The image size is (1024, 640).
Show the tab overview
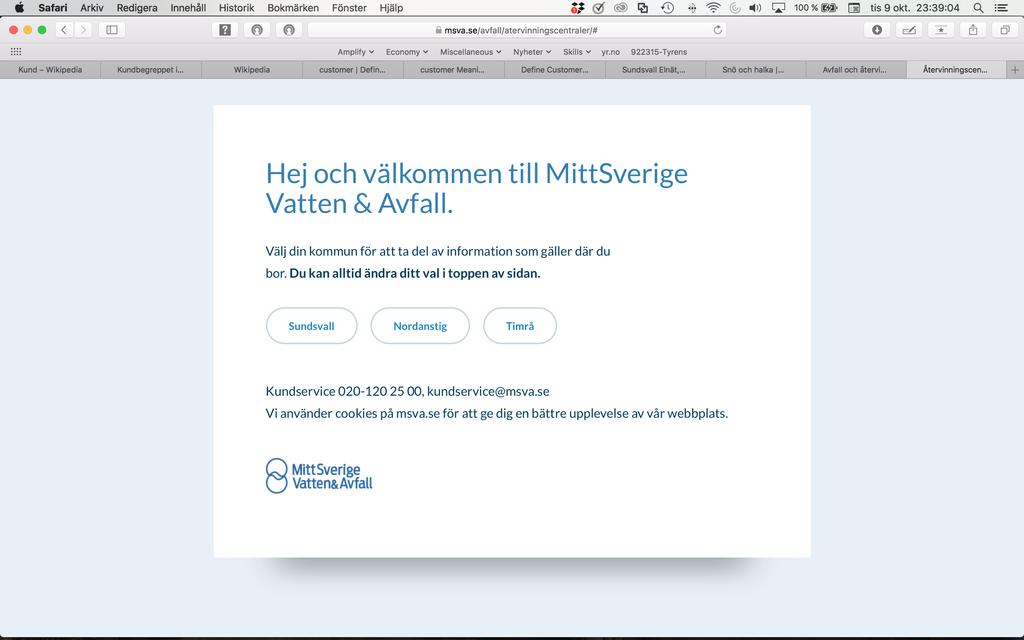coord(1005,30)
